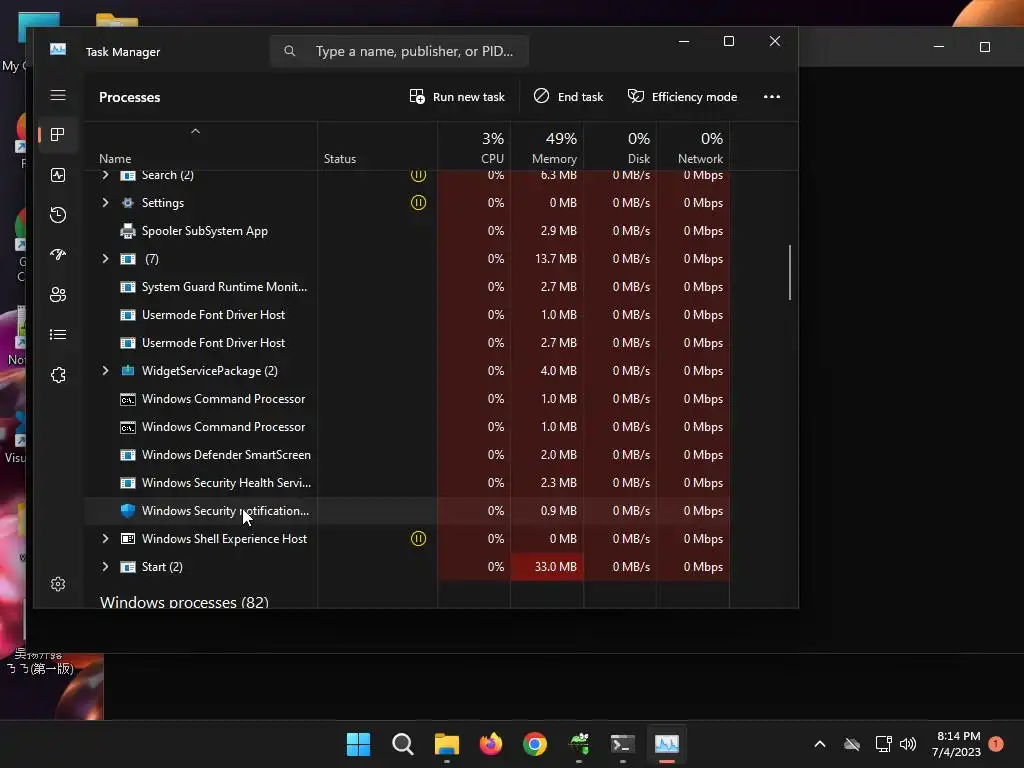Expand the Settings process group
Viewport: 1024px width, 768px height.
[x=105, y=202]
